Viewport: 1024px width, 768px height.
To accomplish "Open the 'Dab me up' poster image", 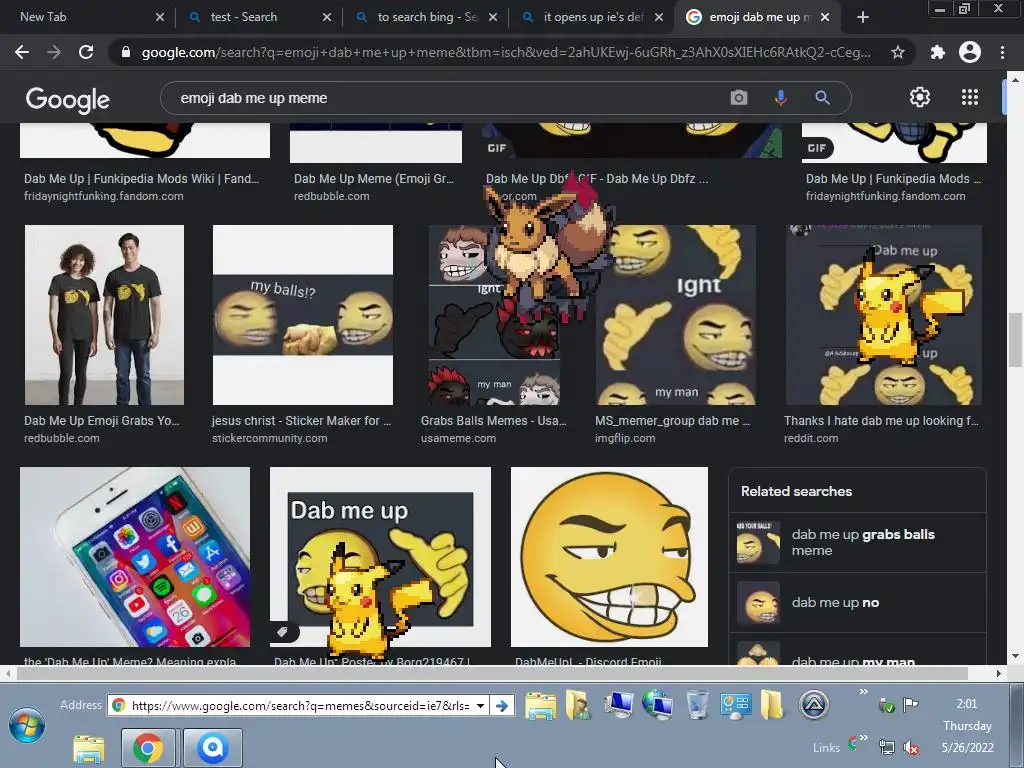I will [x=380, y=556].
